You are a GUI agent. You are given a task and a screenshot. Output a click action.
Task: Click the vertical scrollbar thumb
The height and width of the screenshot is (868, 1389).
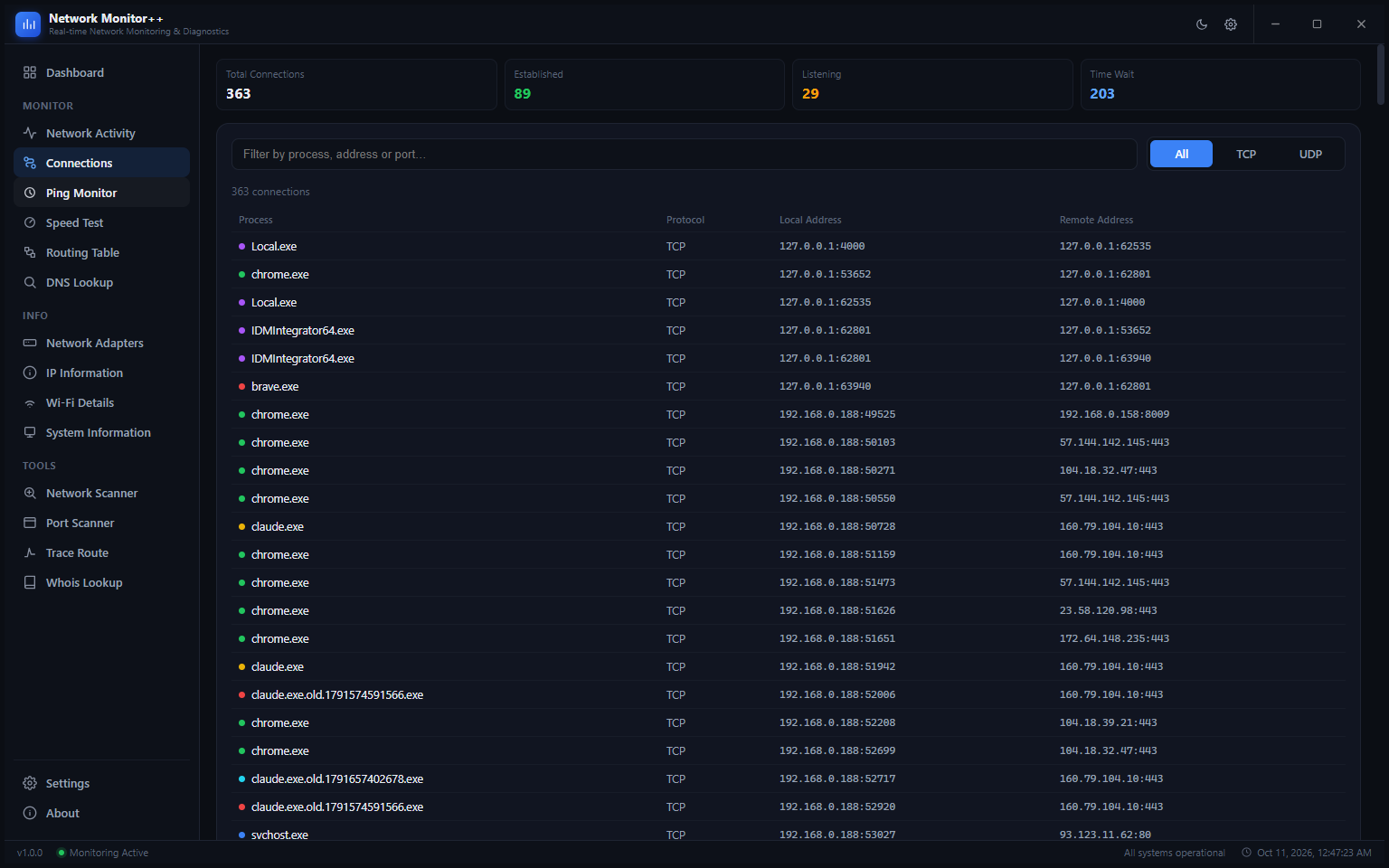click(1381, 75)
